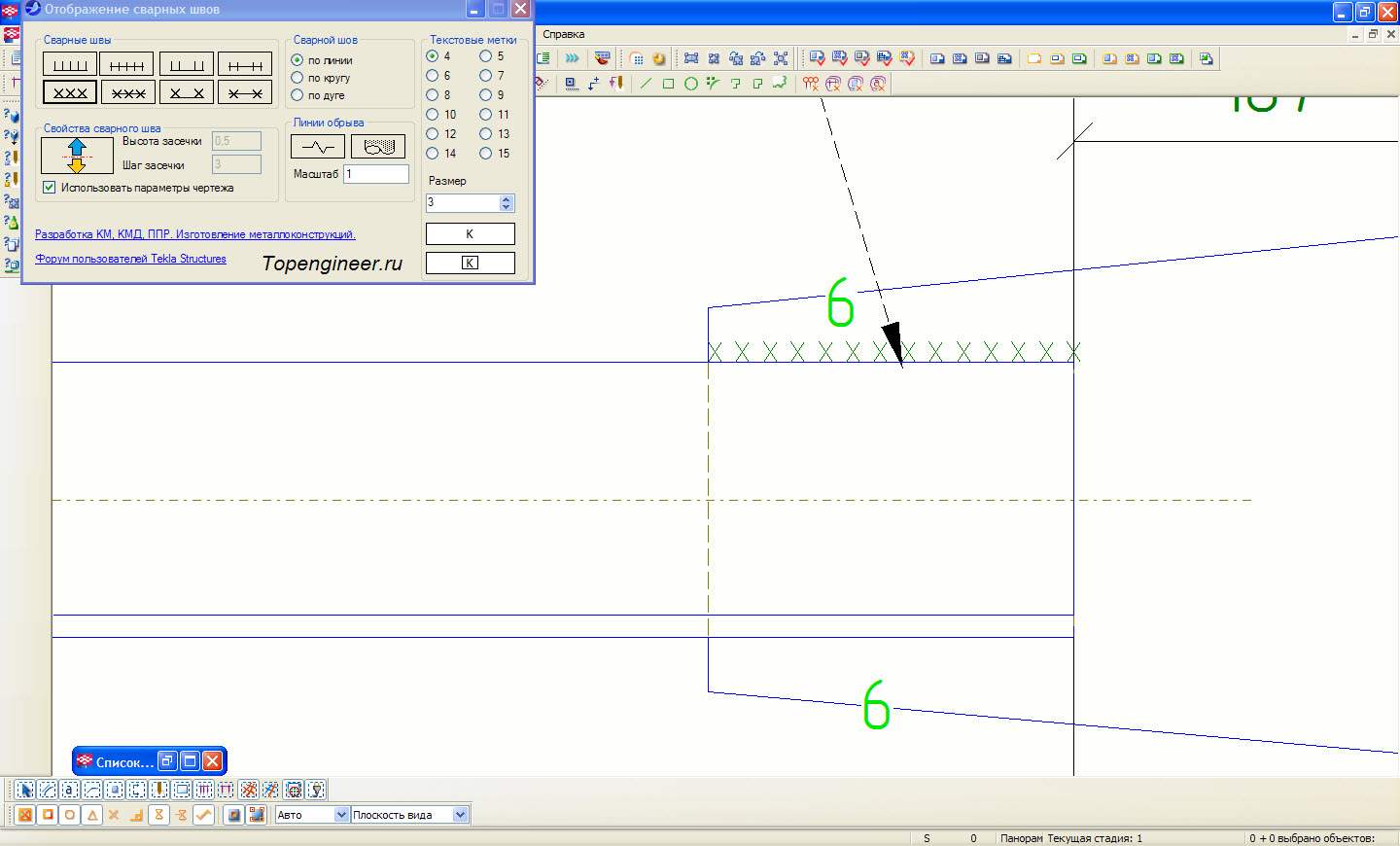Open the Справка menu
The width and height of the screenshot is (1400, 846).
click(x=564, y=34)
